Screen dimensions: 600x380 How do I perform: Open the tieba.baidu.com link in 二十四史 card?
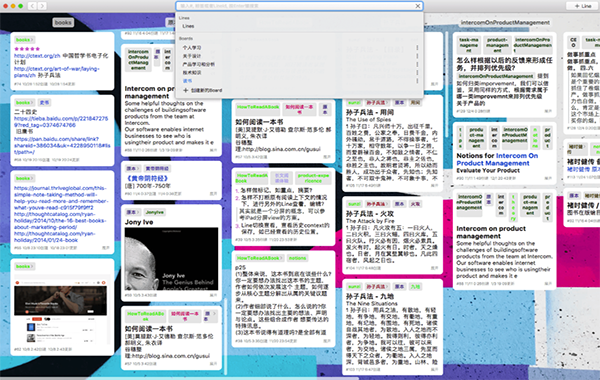pos(61,122)
